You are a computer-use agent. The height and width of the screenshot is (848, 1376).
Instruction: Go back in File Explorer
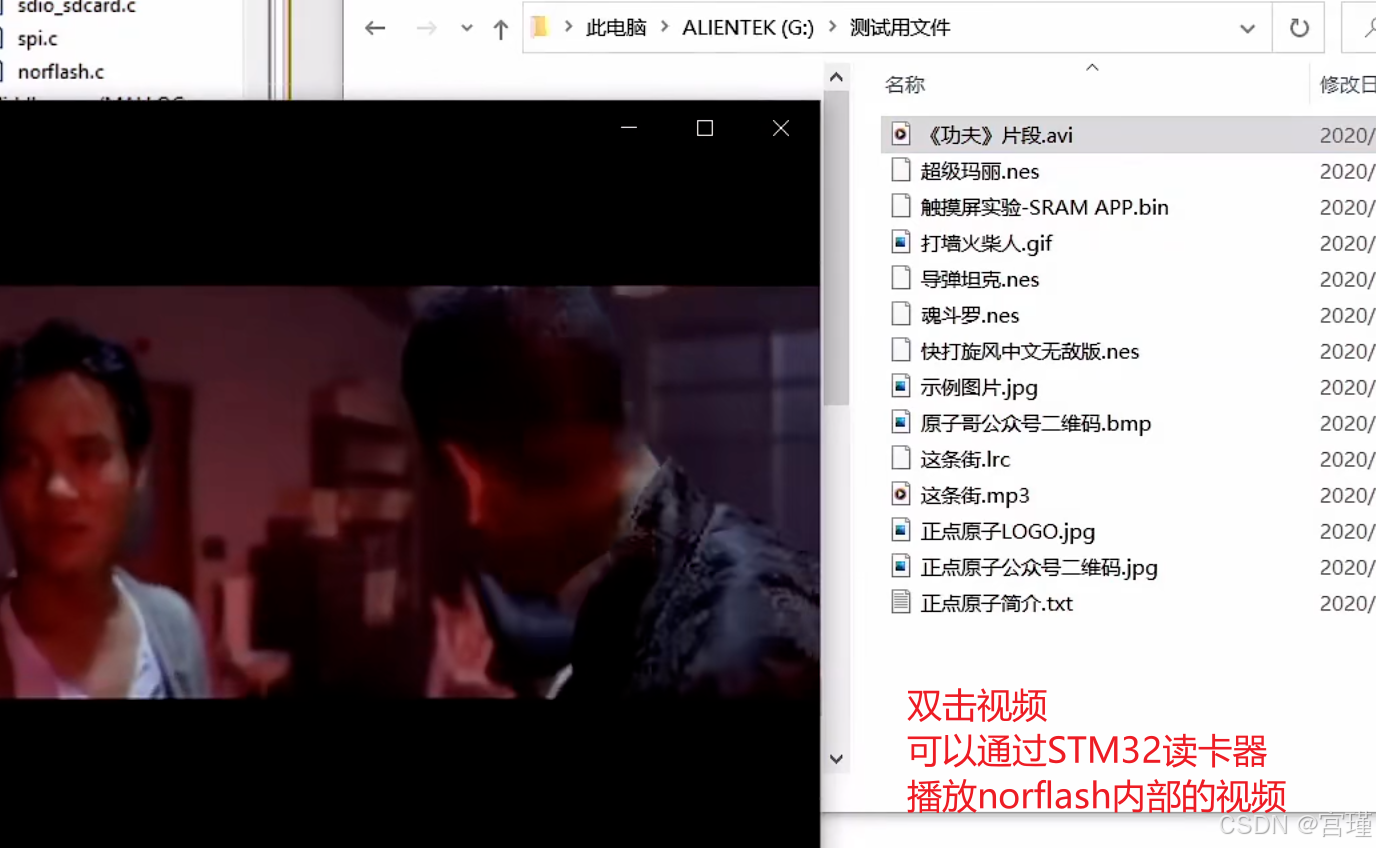tap(375, 28)
